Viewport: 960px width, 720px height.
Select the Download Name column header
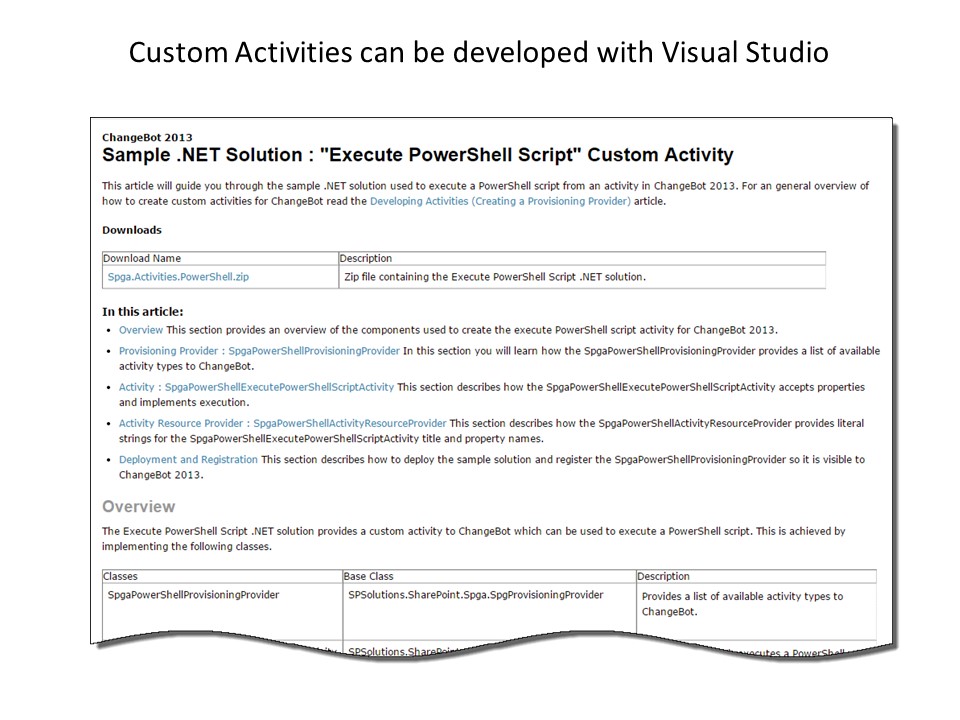click(220, 258)
